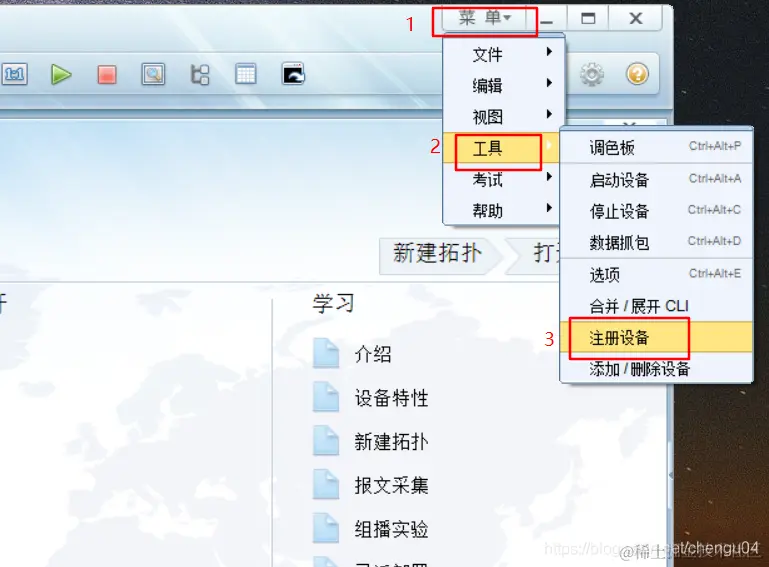Screen dimensions: 769x567
Task: Maximize the eNSP window
Action: [x=588, y=19]
